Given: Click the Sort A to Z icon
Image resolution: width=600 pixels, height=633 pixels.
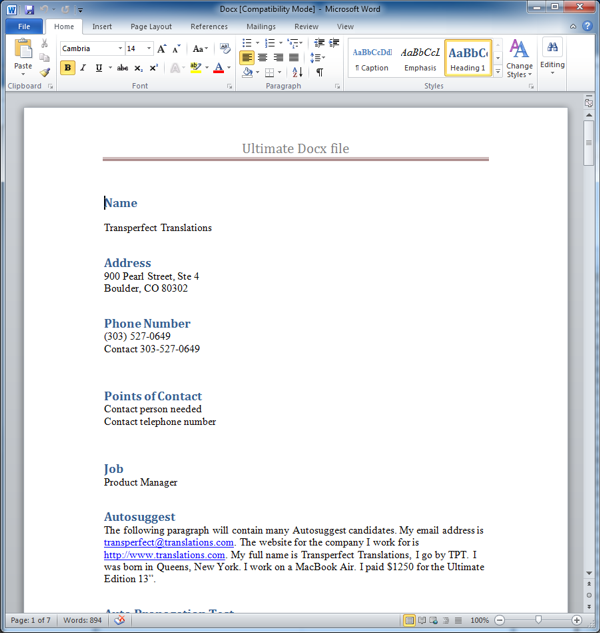Looking at the screenshot, I should [x=298, y=72].
